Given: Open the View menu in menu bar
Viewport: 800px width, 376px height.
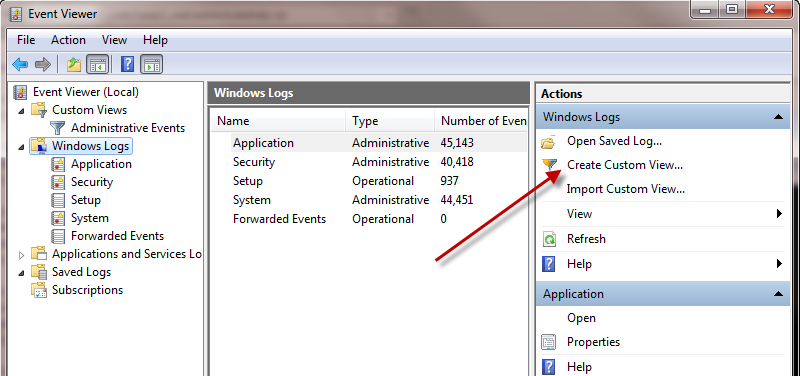Looking at the screenshot, I should point(114,40).
